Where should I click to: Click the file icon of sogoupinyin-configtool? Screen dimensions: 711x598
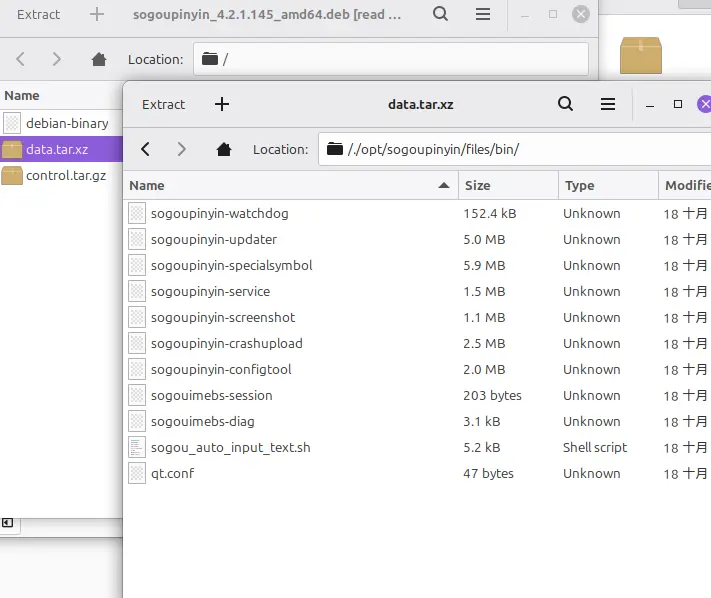coord(137,369)
